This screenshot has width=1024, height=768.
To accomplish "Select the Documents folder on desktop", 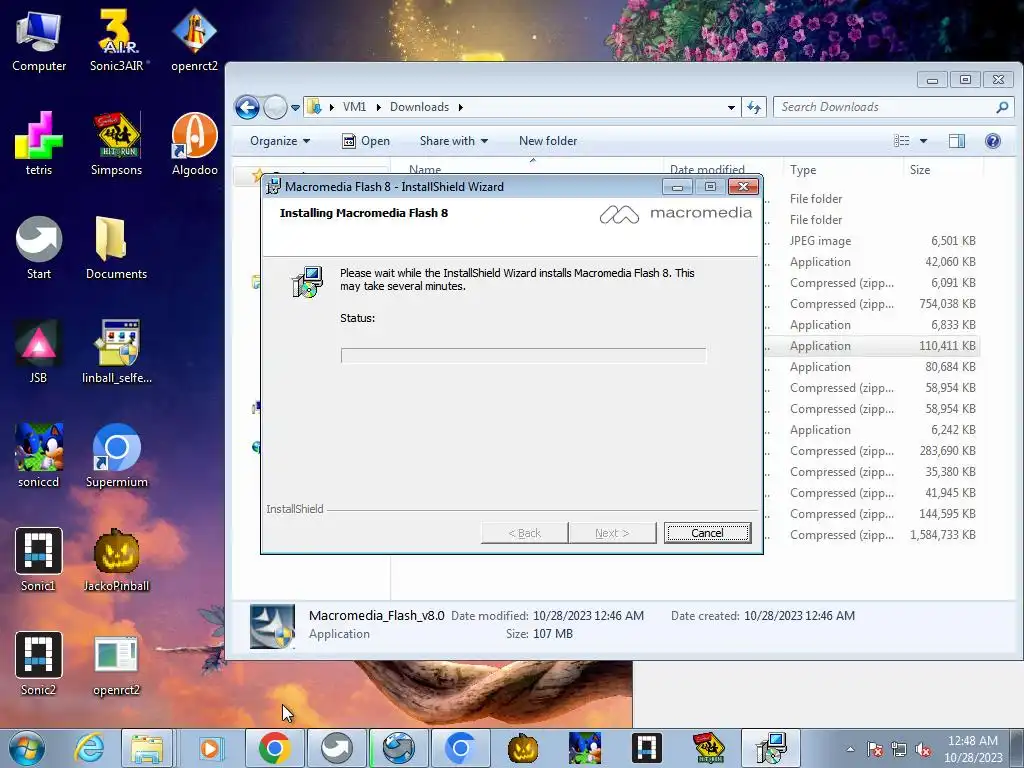I will point(116,248).
